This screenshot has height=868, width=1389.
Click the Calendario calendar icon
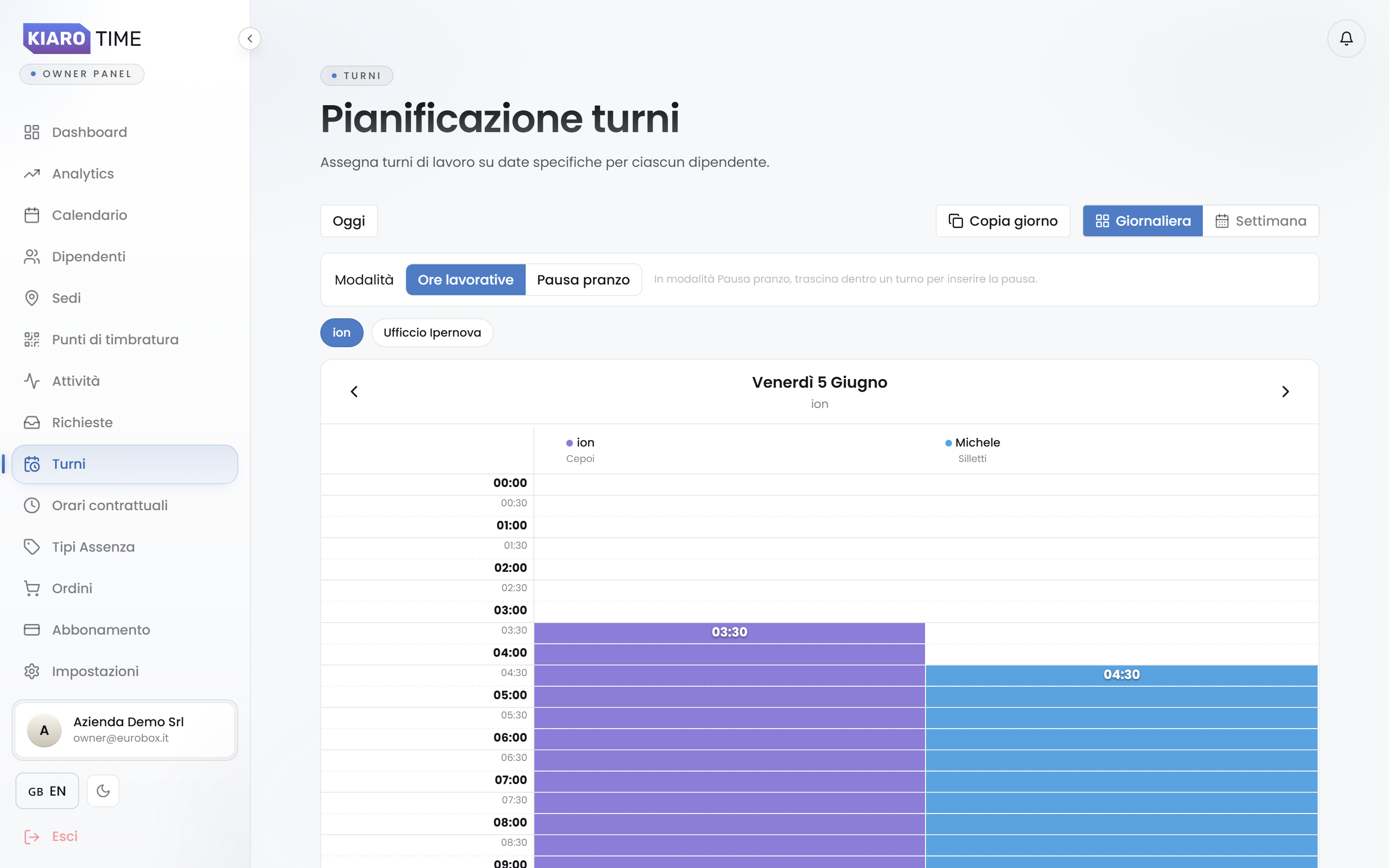(x=31, y=215)
